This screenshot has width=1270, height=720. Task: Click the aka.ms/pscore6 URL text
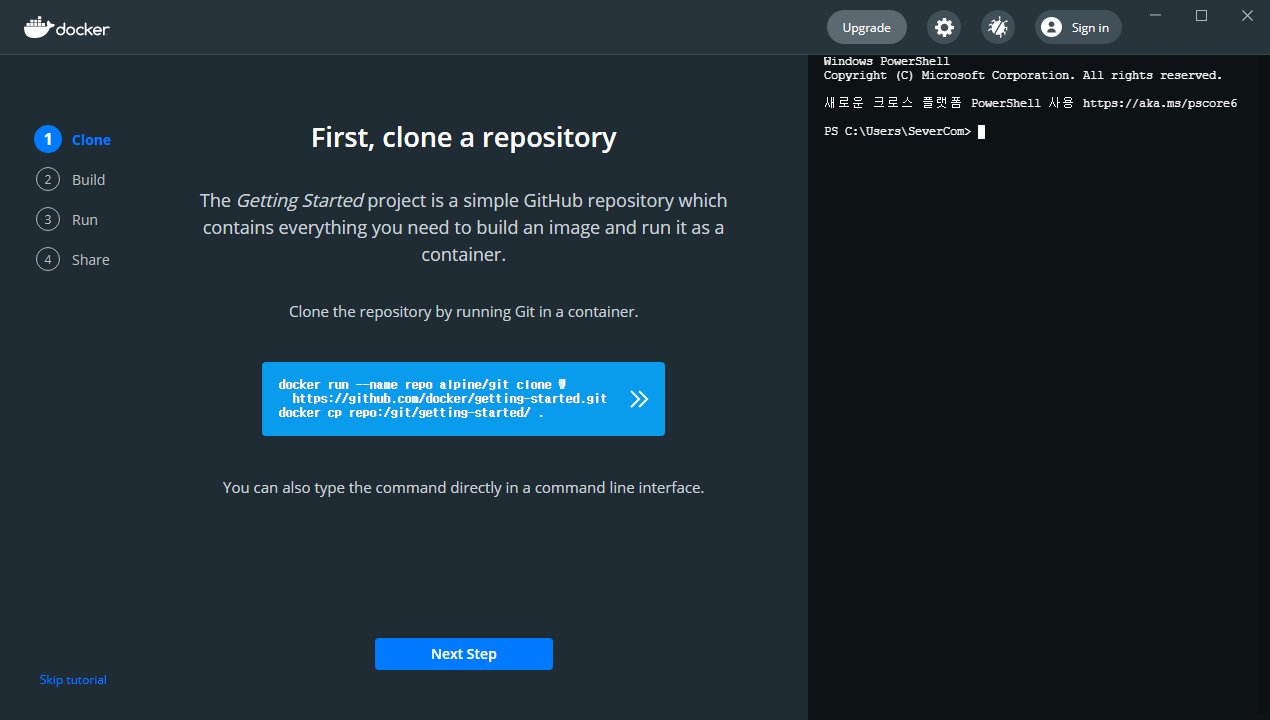click(x=1160, y=103)
